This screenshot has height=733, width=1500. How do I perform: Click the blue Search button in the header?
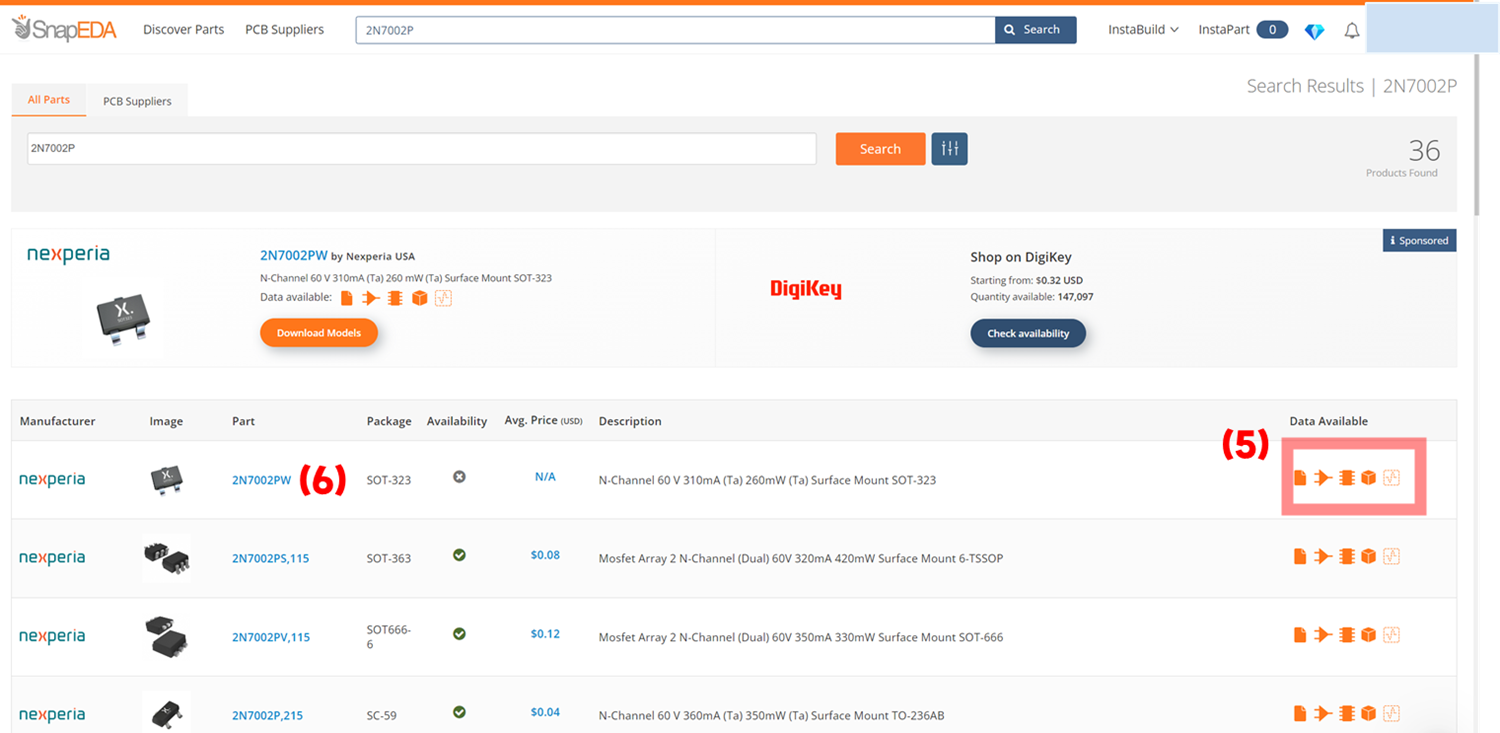click(1035, 30)
